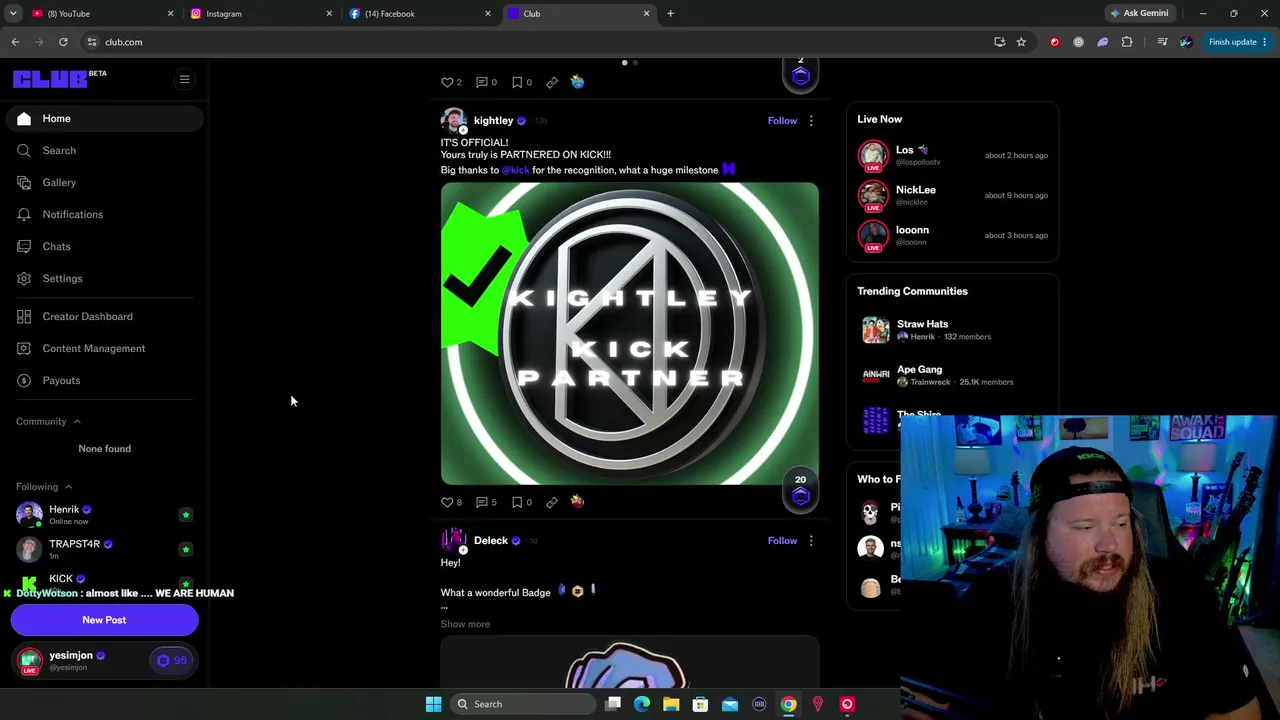Open more options for Deleck's post

pos(811,541)
